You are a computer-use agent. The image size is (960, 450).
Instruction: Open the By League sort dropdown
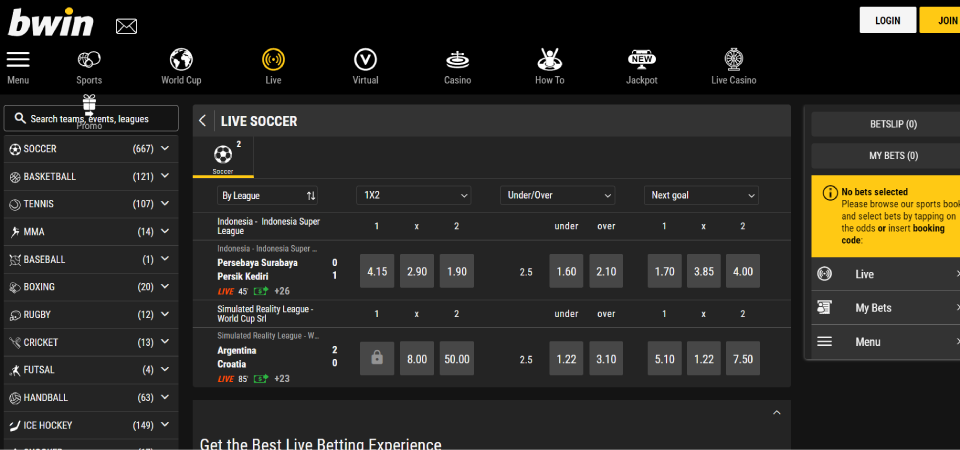(268, 195)
